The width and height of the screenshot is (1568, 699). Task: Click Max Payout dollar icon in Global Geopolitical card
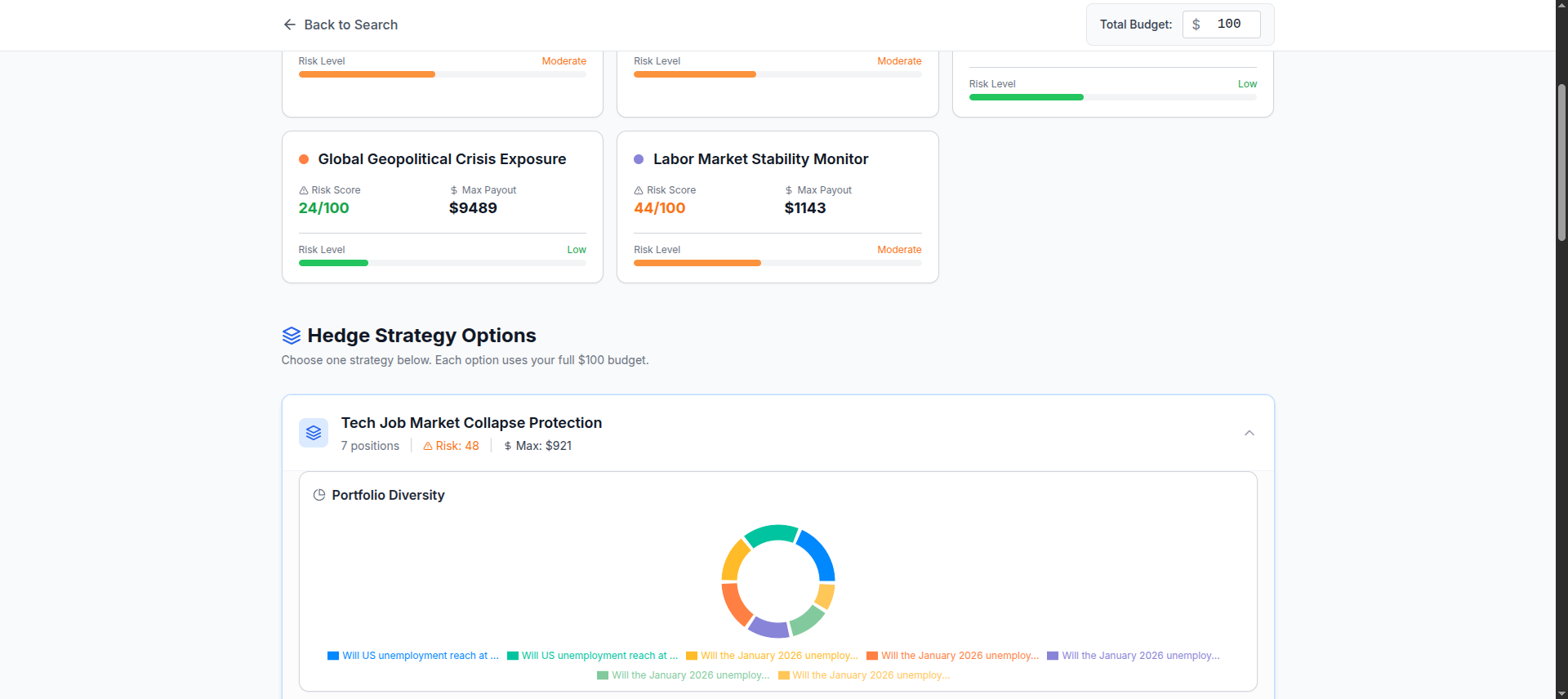tap(454, 190)
